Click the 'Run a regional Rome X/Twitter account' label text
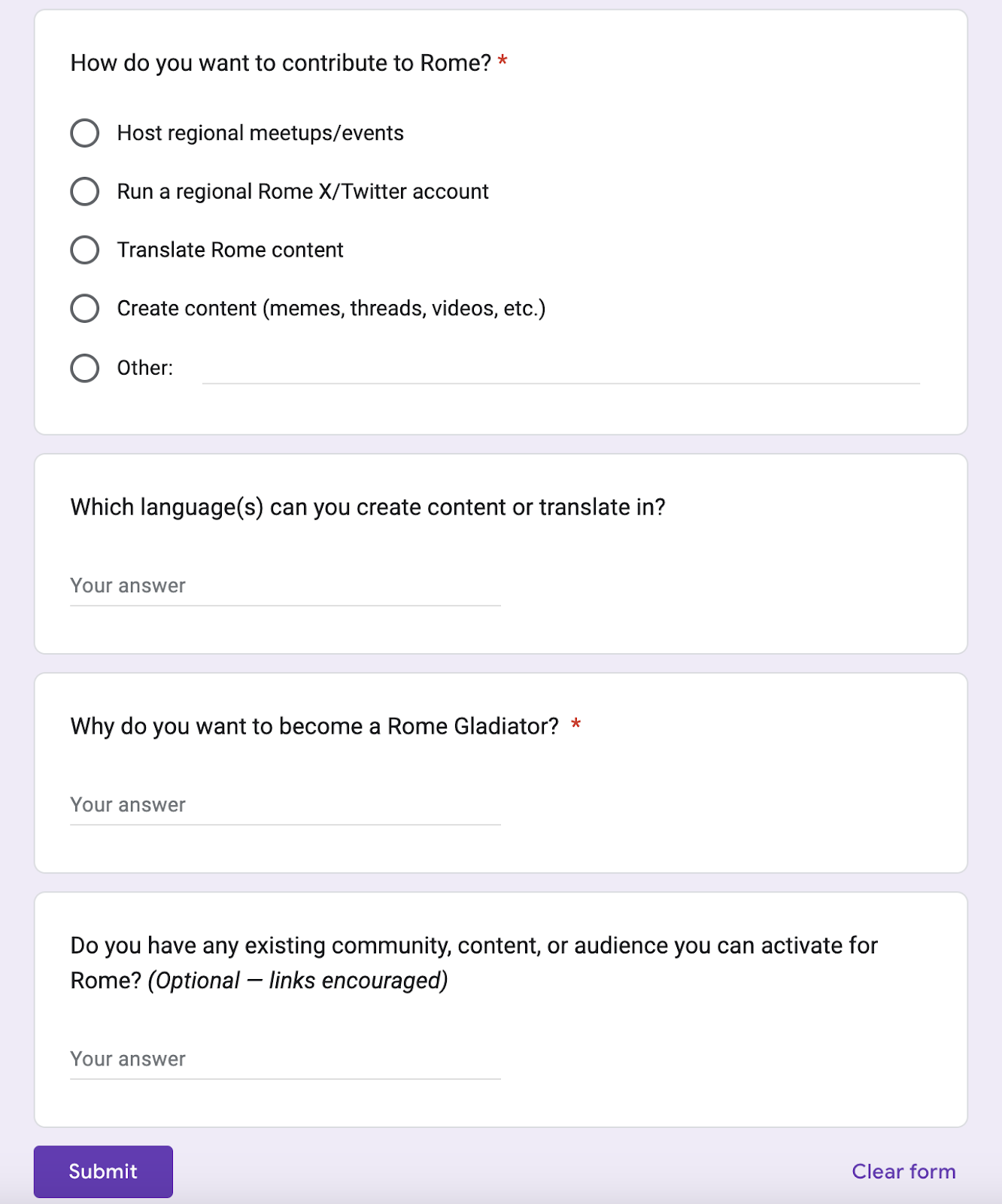 click(302, 192)
